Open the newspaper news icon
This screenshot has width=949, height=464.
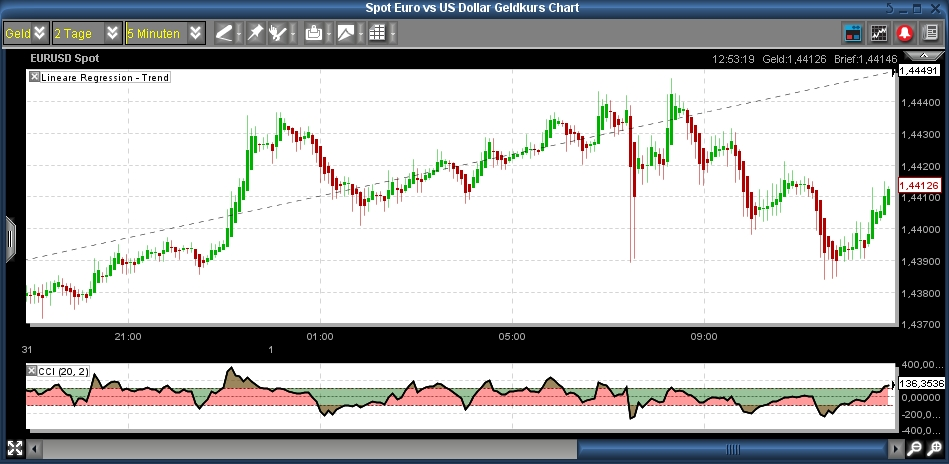[930, 33]
